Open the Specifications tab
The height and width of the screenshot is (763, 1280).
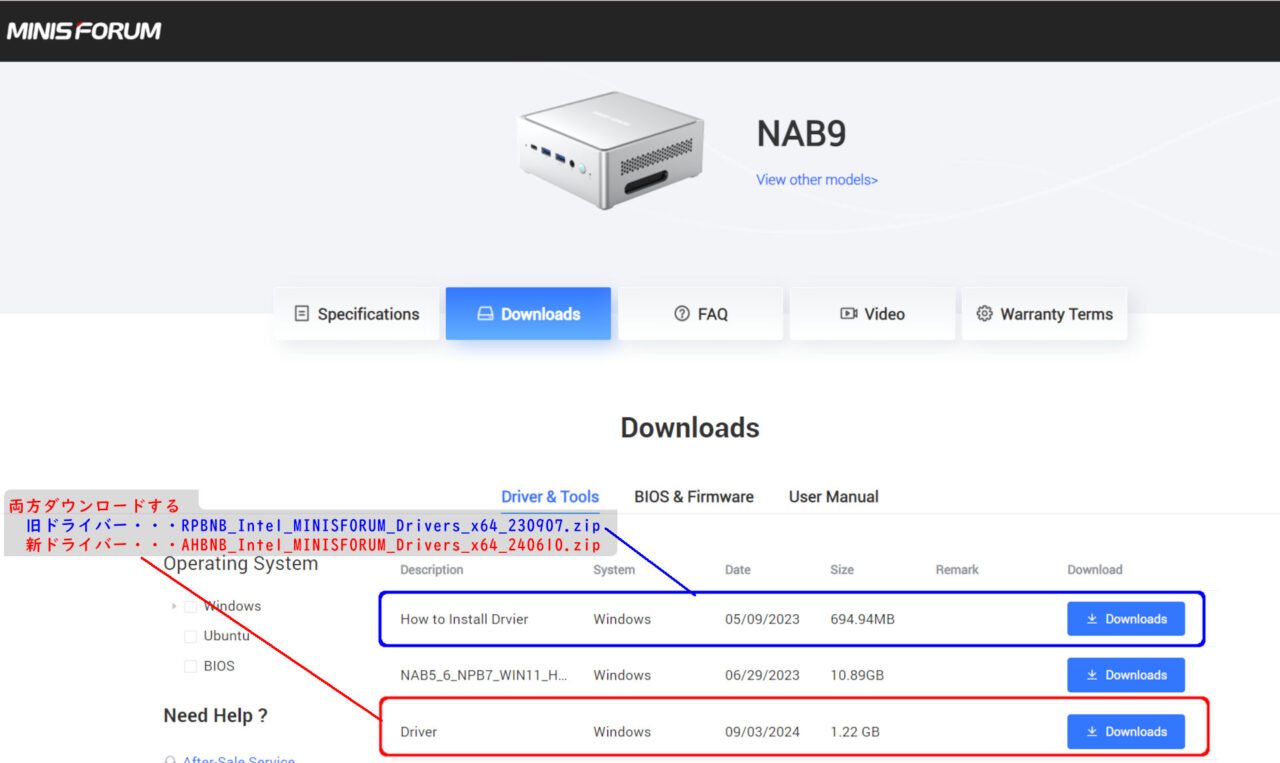(x=357, y=314)
